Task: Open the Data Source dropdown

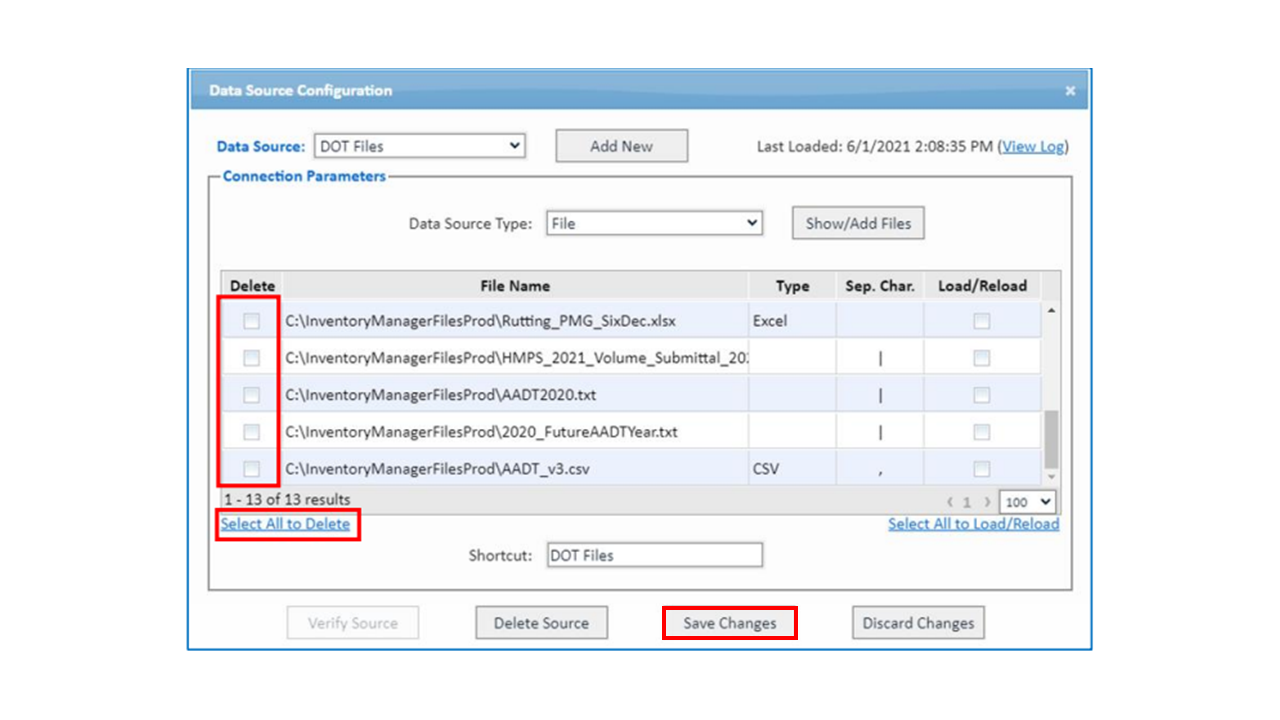Action: point(420,146)
